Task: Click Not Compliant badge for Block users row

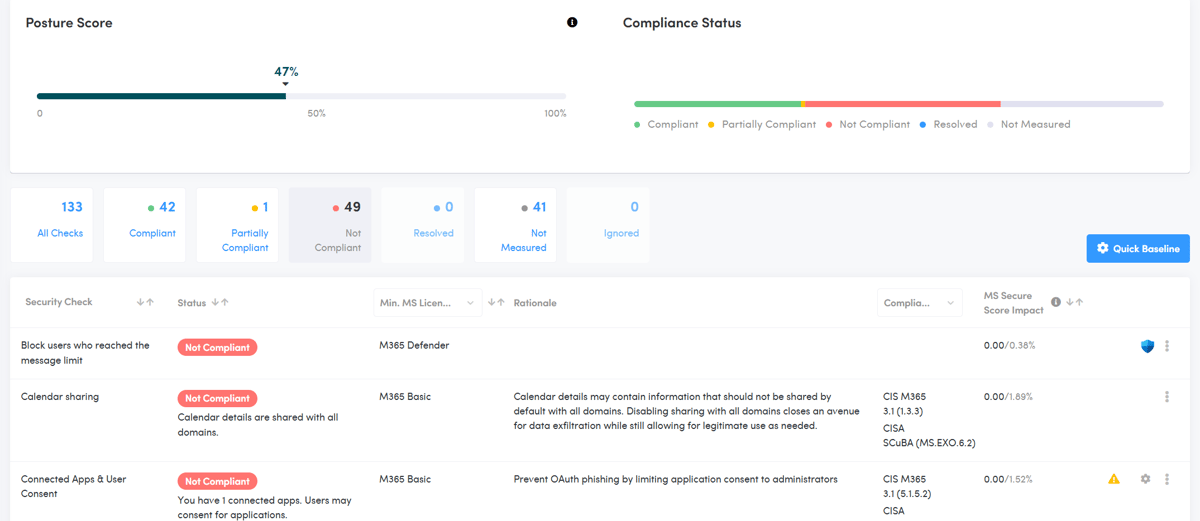Action: (217, 347)
